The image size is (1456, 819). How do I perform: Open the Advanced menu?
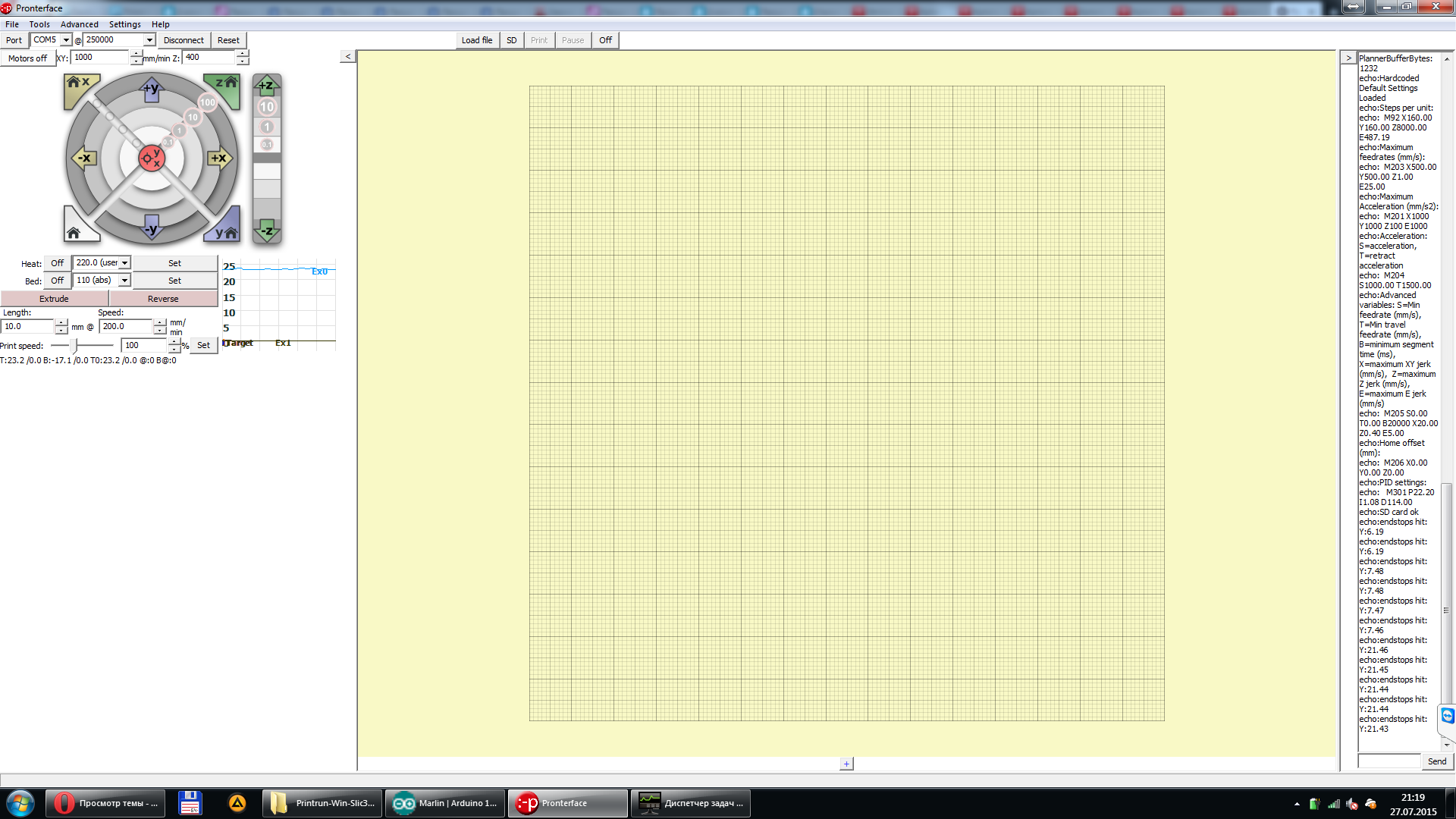[79, 24]
